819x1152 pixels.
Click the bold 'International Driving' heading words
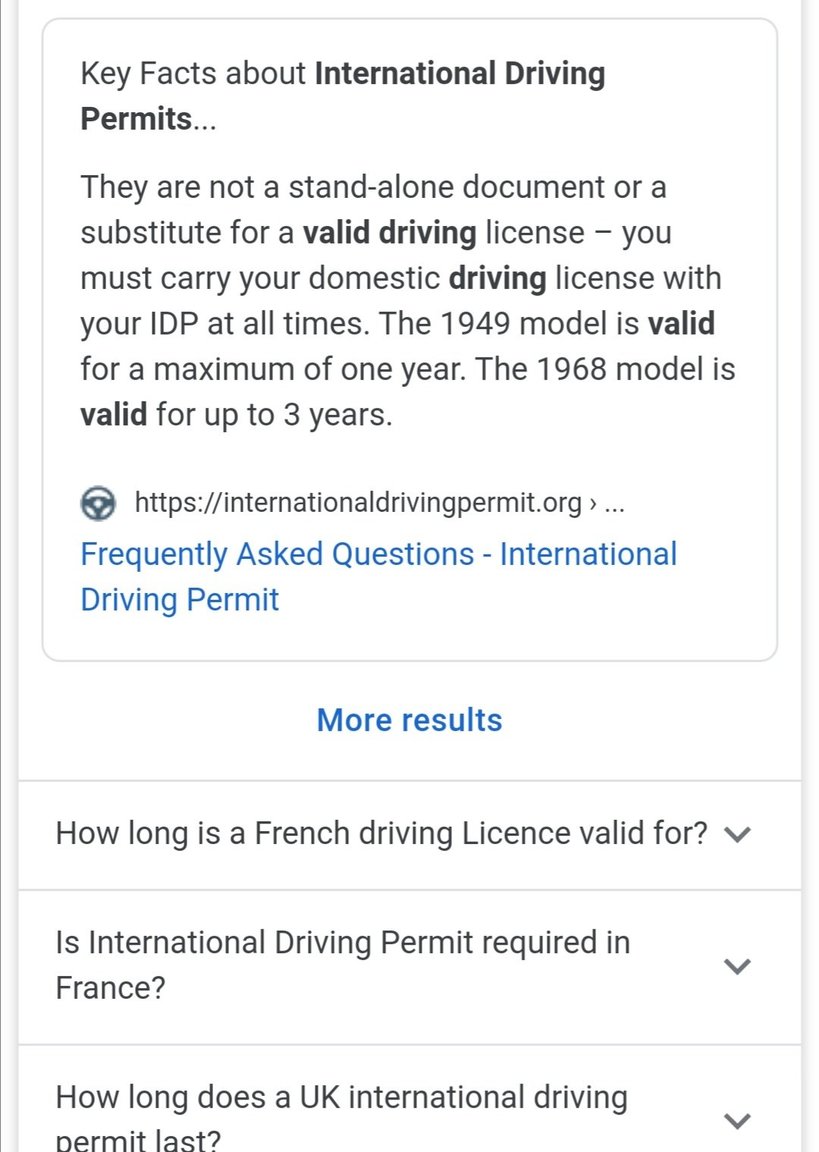pyautogui.click(x=460, y=74)
